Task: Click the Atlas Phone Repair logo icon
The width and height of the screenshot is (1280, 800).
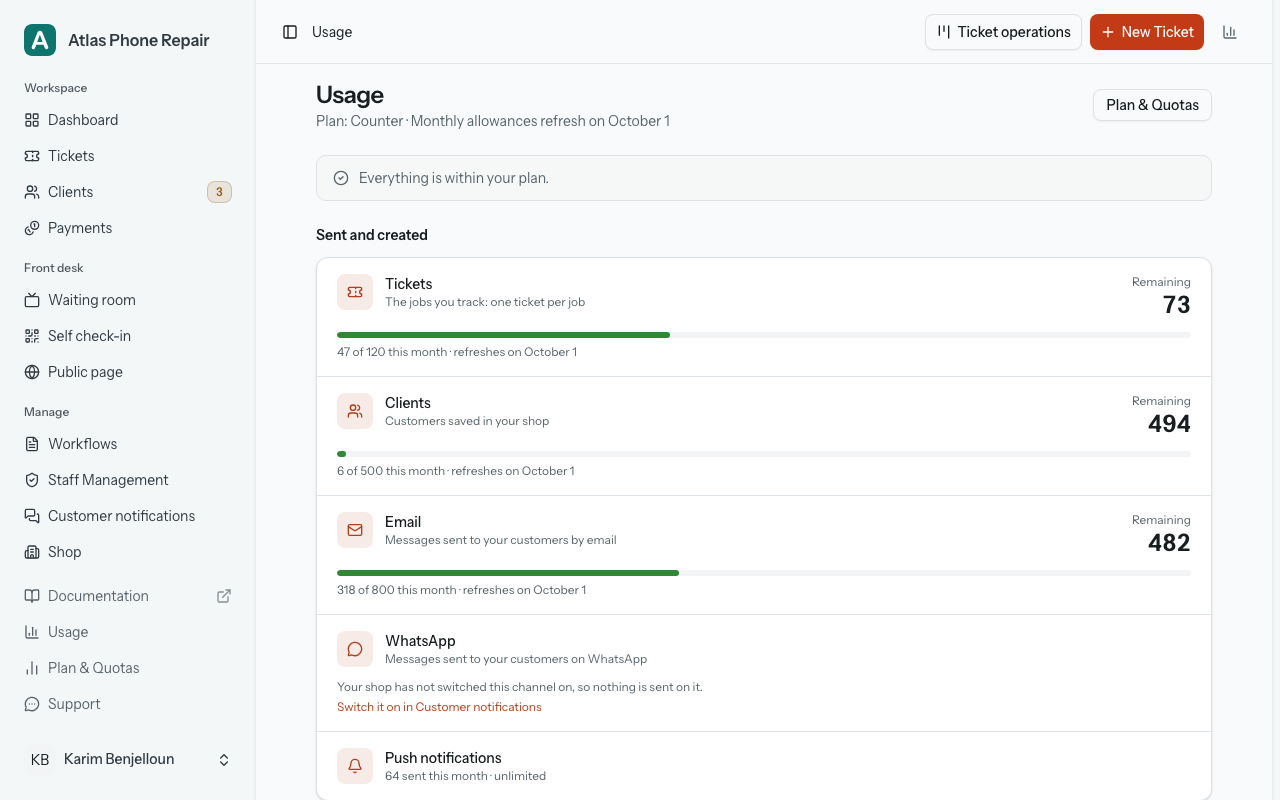Action: pyautogui.click(x=40, y=40)
